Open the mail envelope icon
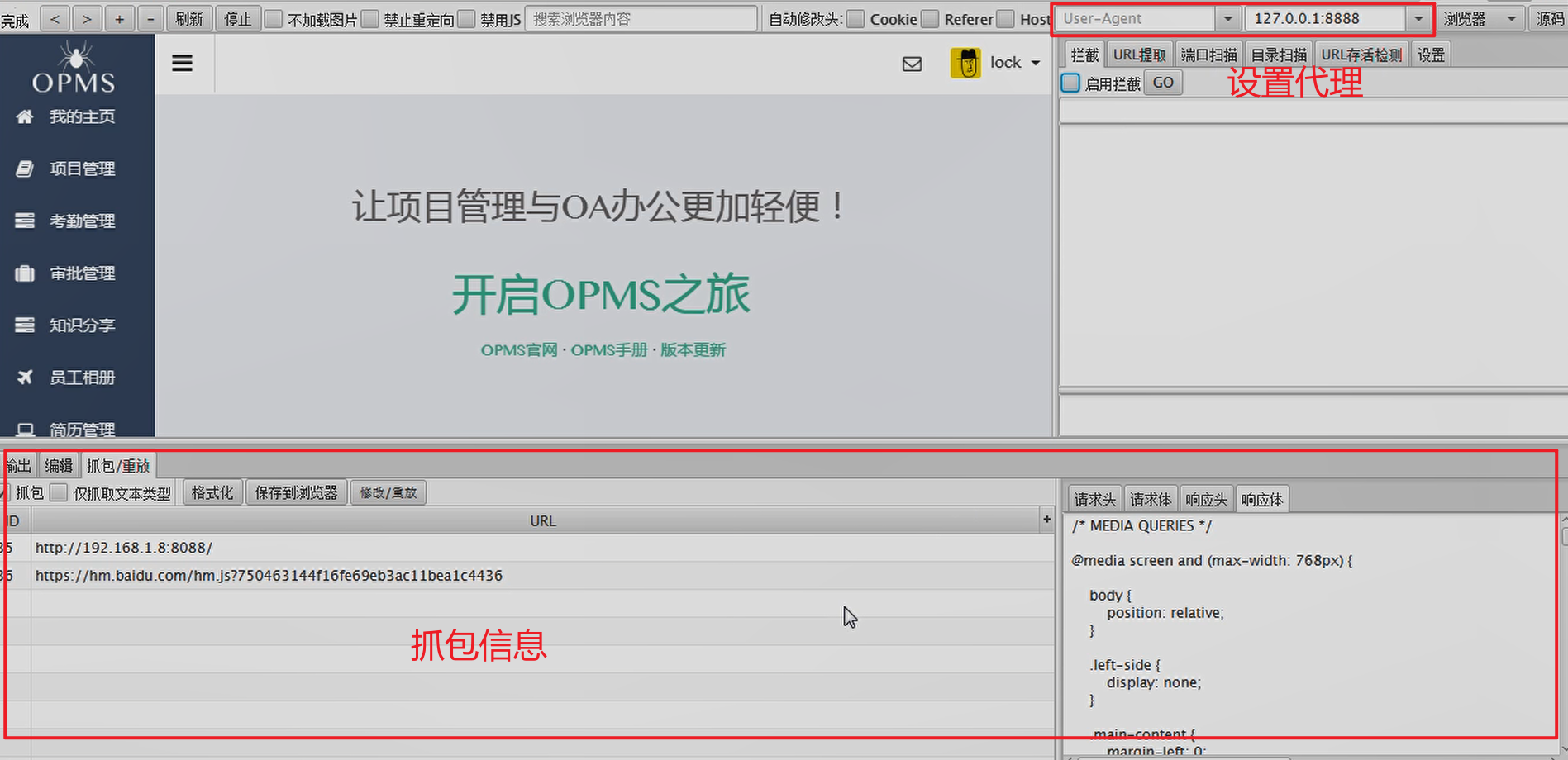The width and height of the screenshot is (1568, 760). pos(912,64)
